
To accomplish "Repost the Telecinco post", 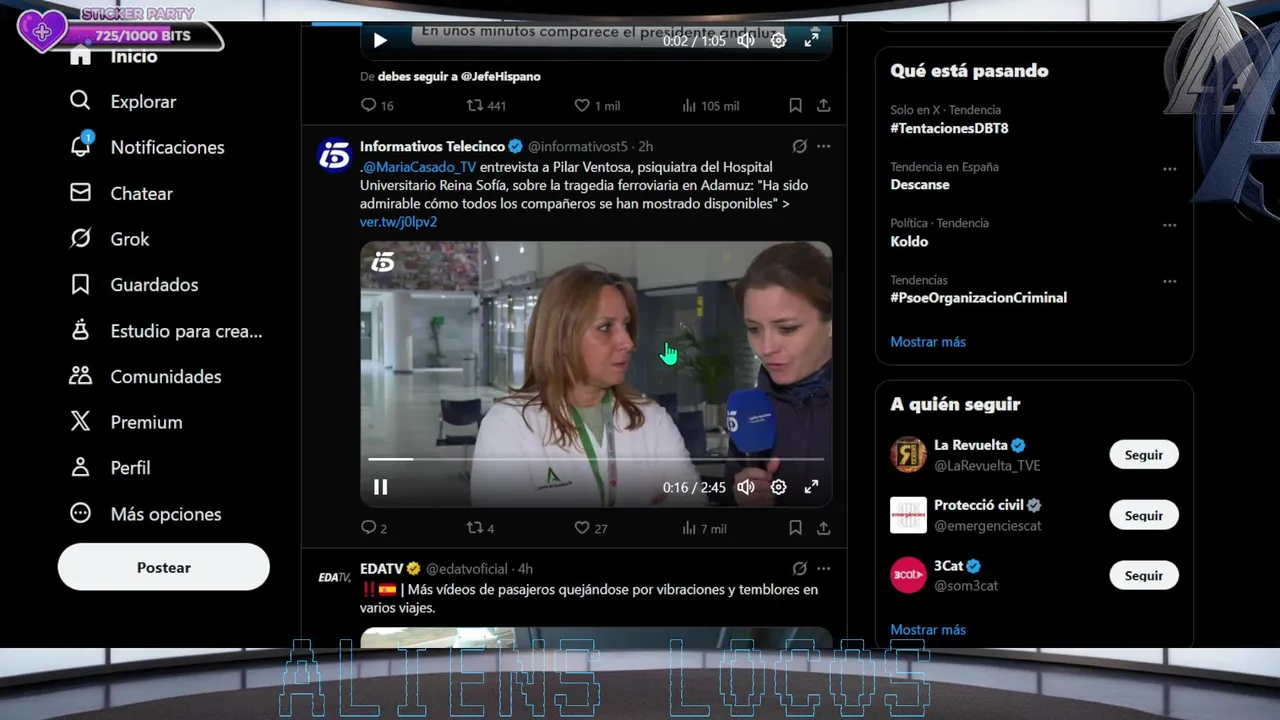I will pos(480,528).
